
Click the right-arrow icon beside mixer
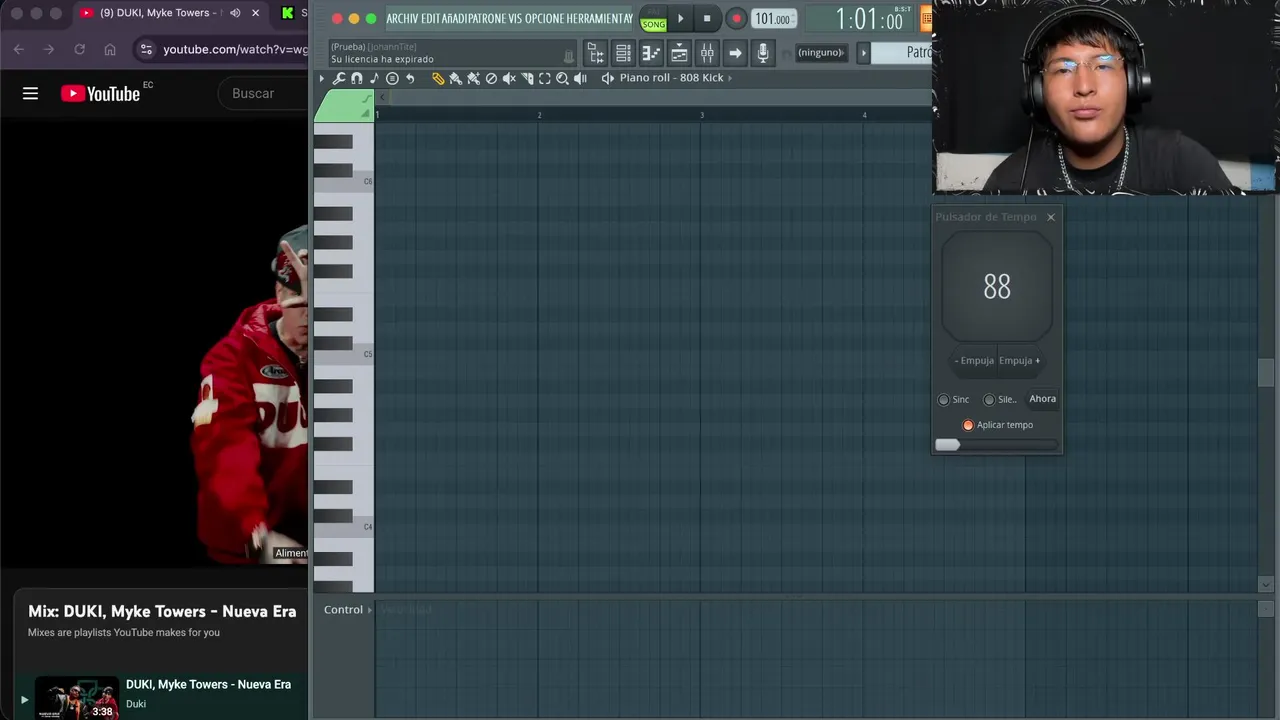pyautogui.click(x=735, y=53)
